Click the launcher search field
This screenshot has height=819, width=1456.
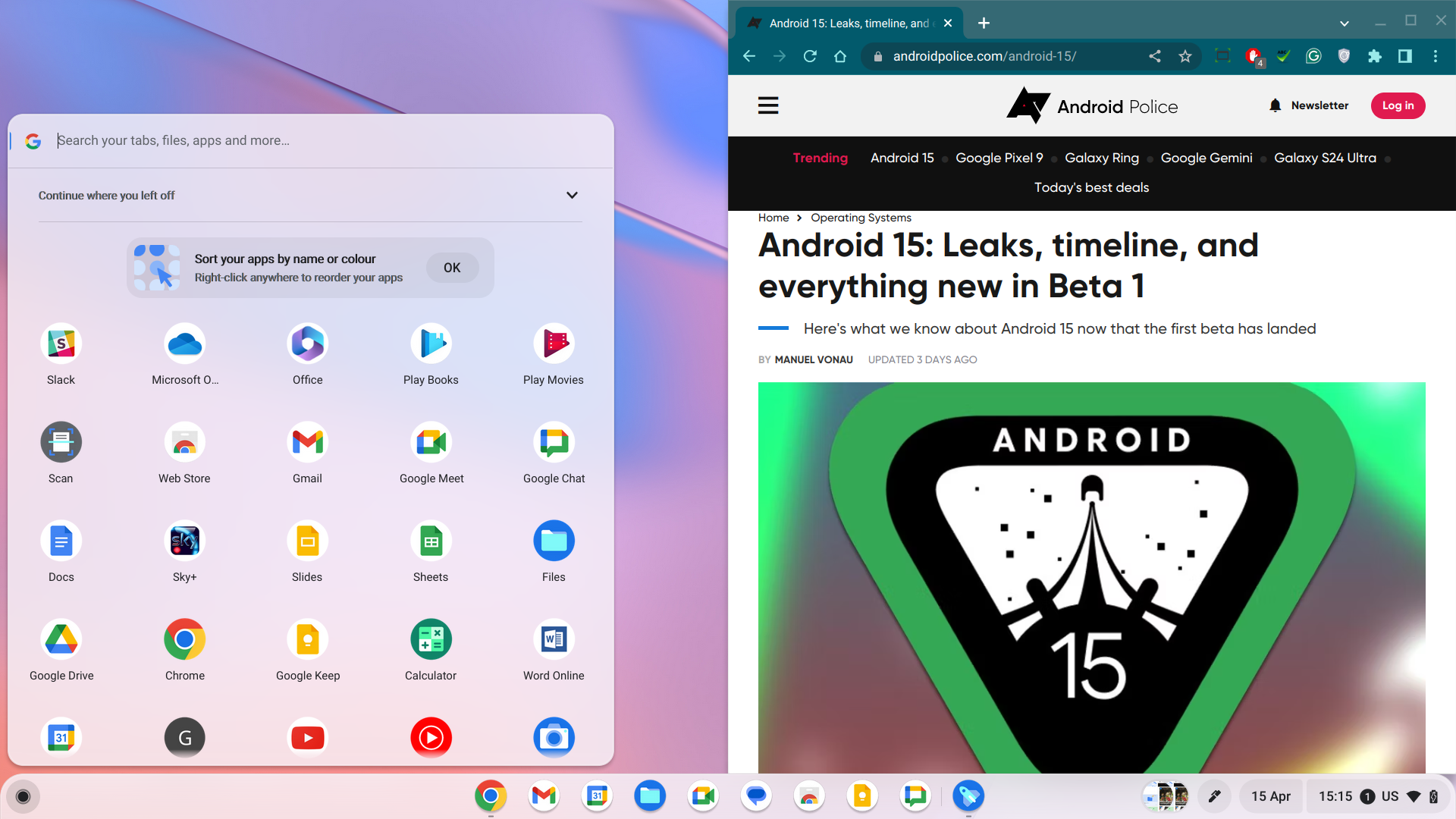303,140
